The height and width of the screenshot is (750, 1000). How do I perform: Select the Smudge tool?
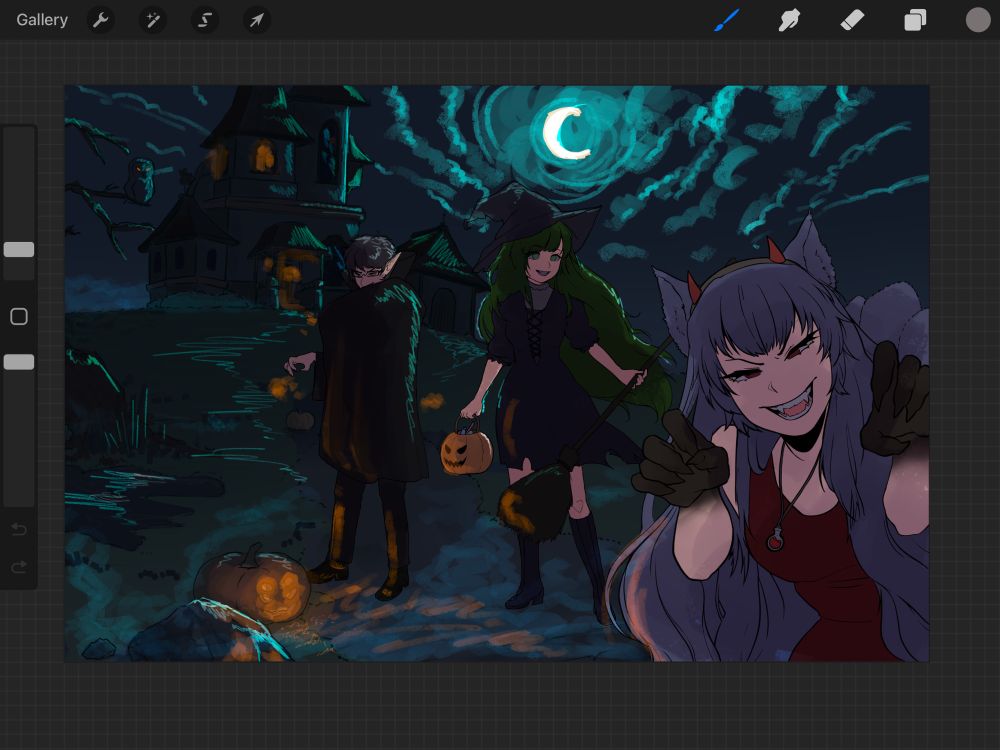tap(789, 20)
